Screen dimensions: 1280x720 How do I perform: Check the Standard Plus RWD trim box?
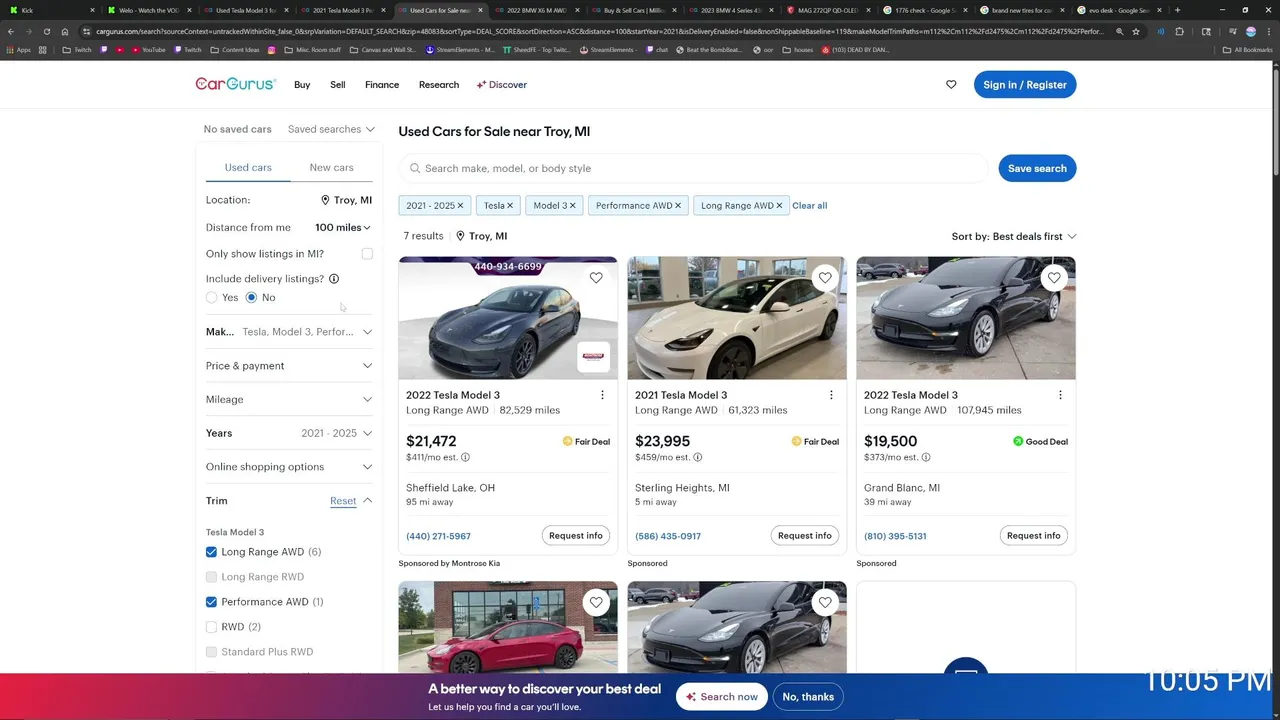211,652
